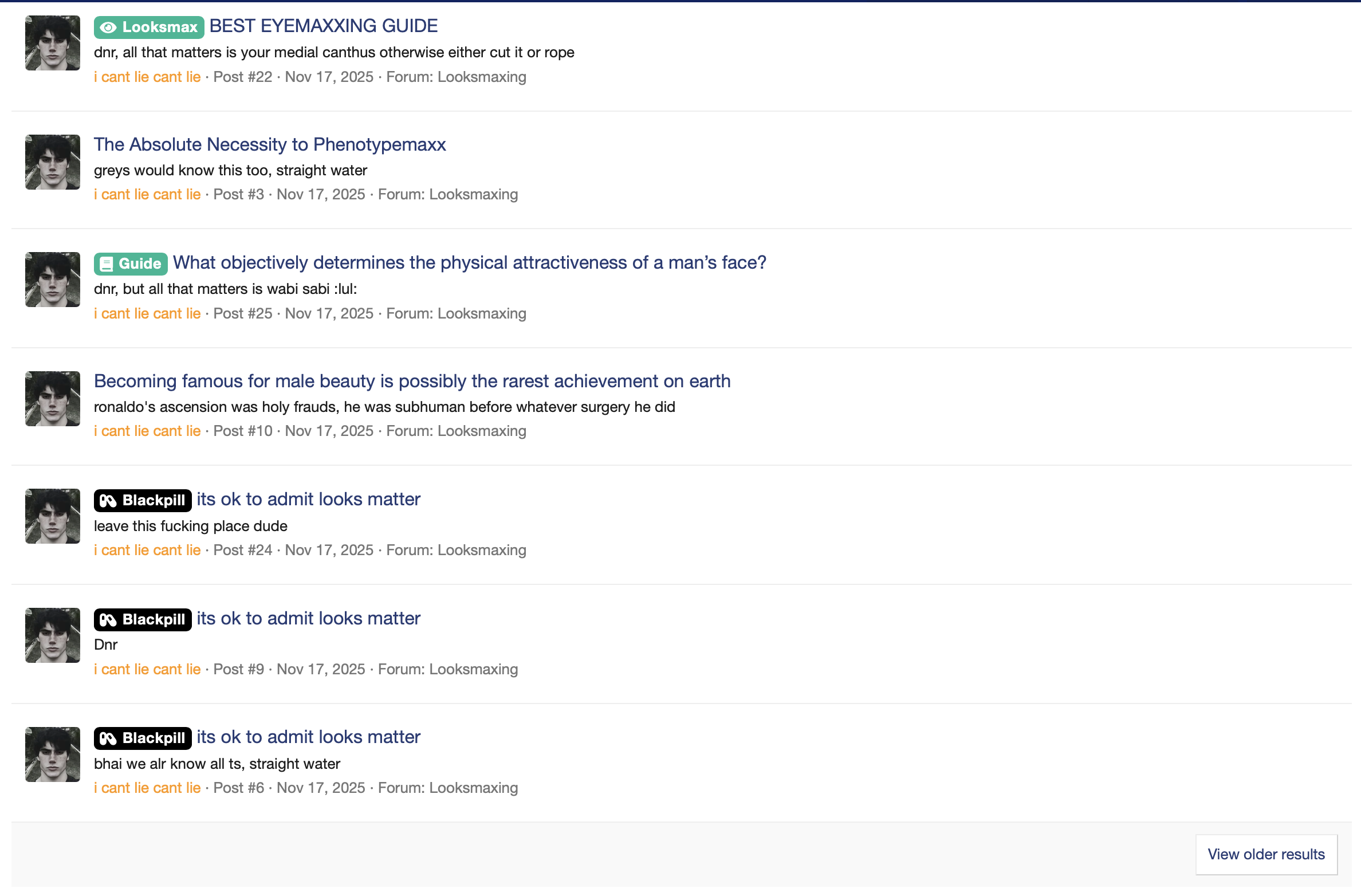Click Blackpill badge on Post #24 result
Screen dimensions: 1361x896
143,500
